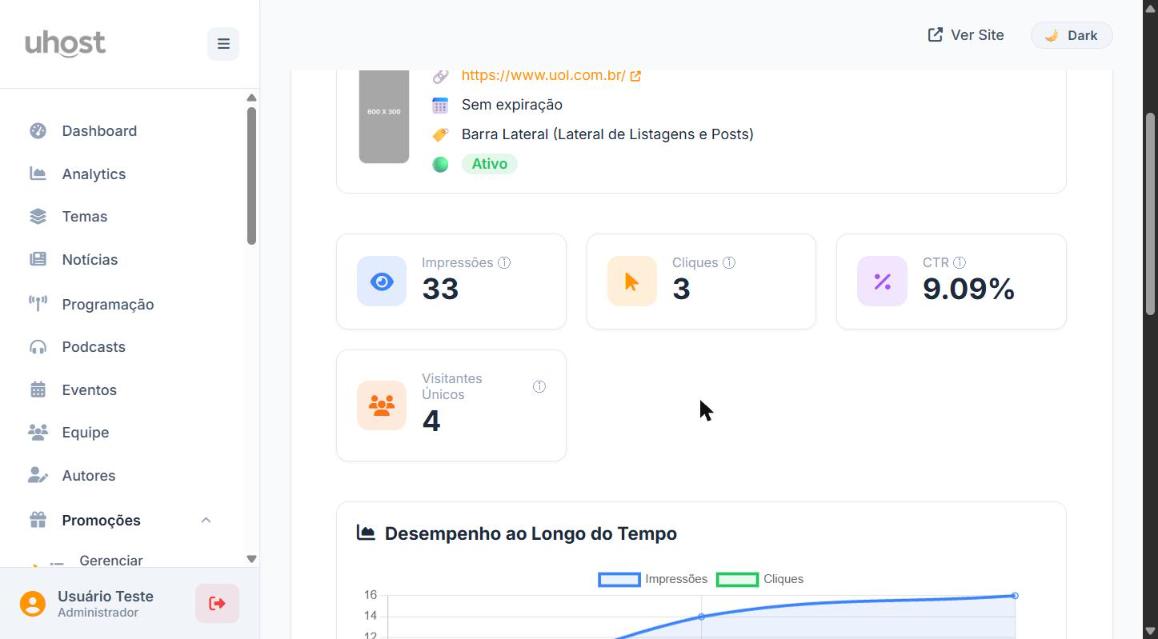
Task: Click Usuário Teste profile name
Action: 106,596
